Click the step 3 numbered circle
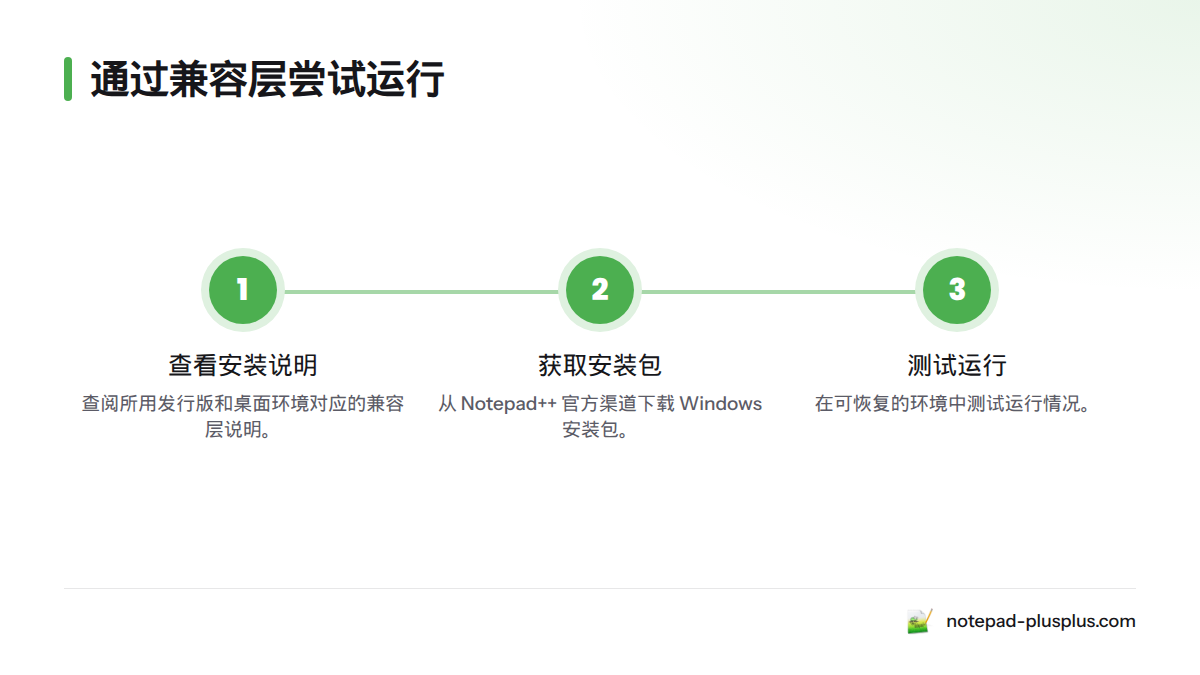 957,290
